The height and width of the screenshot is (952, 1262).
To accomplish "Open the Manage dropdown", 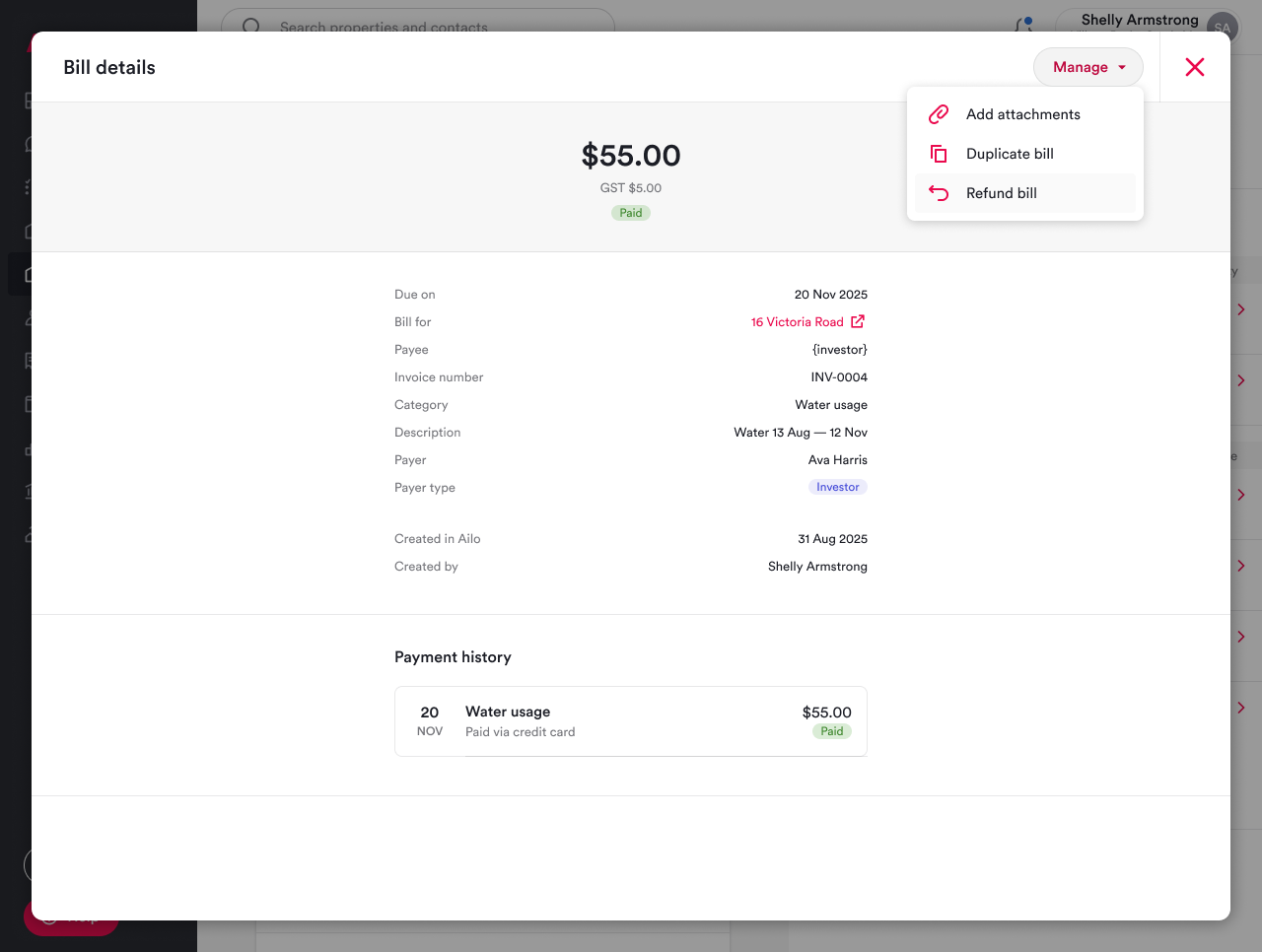I will click(1087, 67).
